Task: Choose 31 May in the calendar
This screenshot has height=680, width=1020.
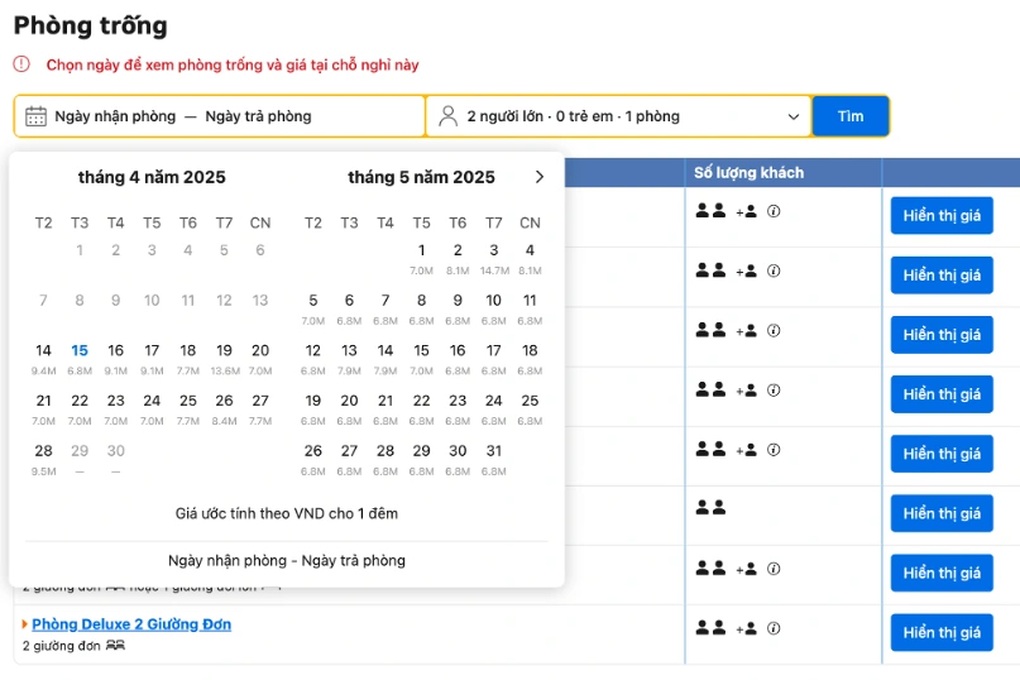Action: coord(494,451)
